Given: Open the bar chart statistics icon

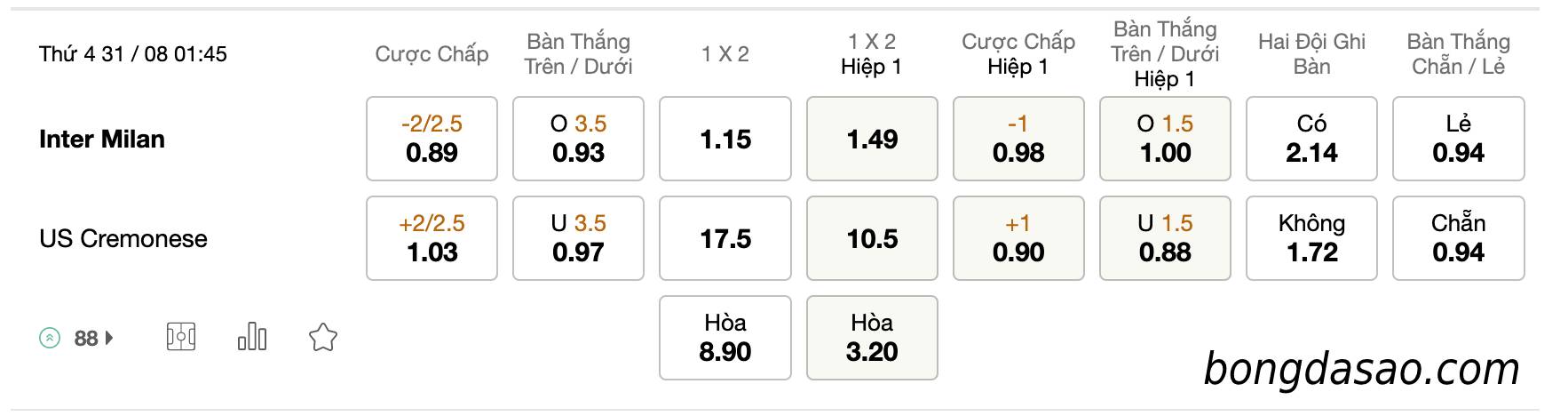Looking at the screenshot, I should pyautogui.click(x=252, y=337).
